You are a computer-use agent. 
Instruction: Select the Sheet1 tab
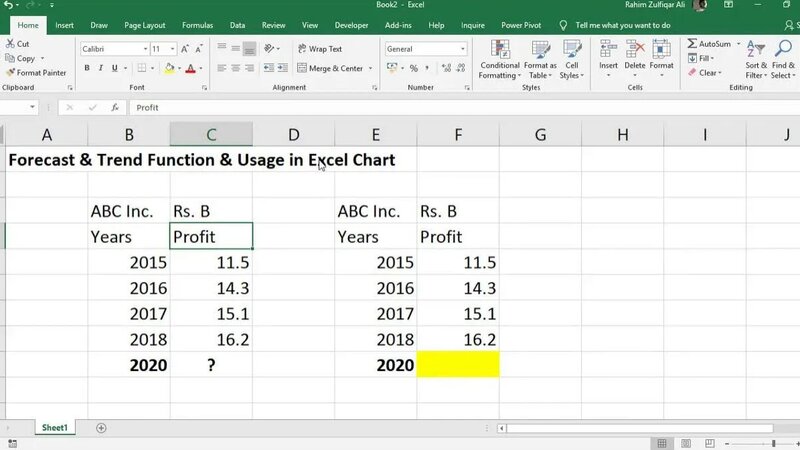pyautogui.click(x=55, y=428)
